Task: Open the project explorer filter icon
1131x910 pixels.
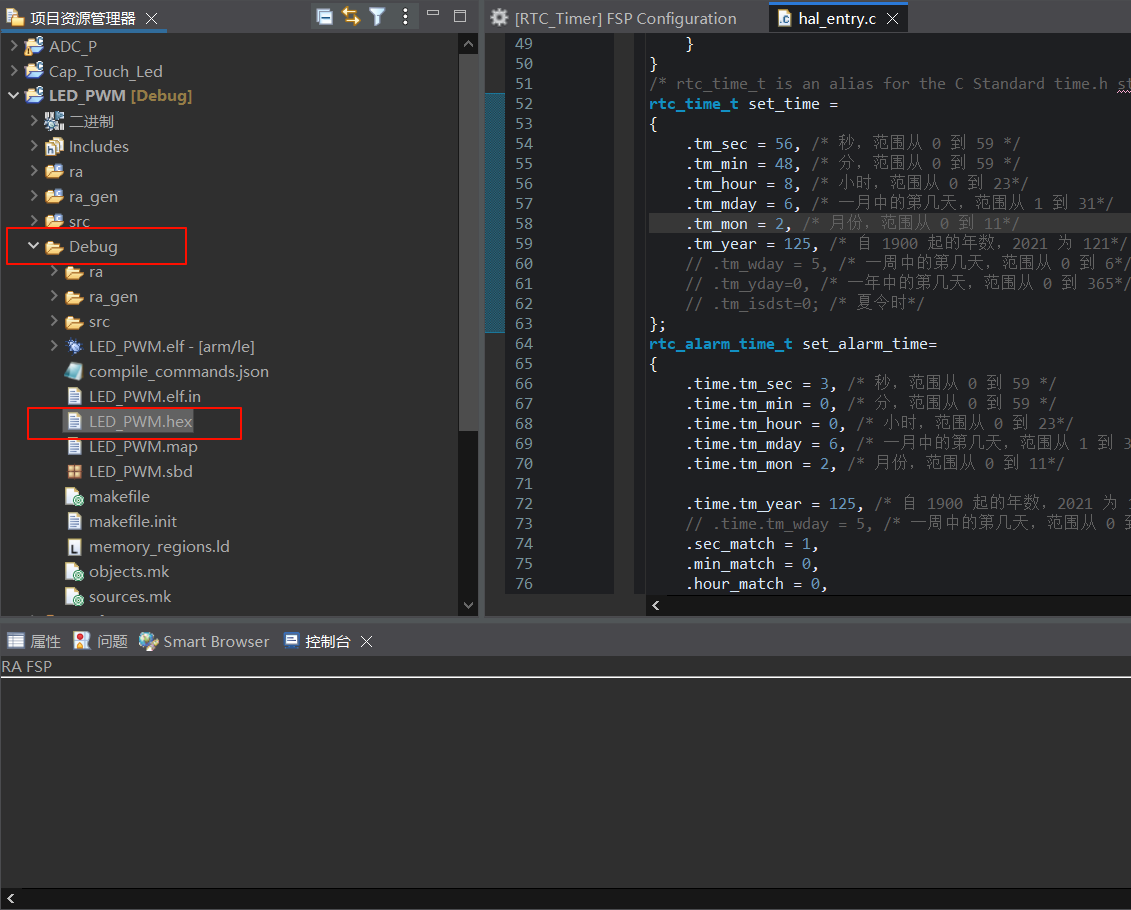Action: pos(377,16)
